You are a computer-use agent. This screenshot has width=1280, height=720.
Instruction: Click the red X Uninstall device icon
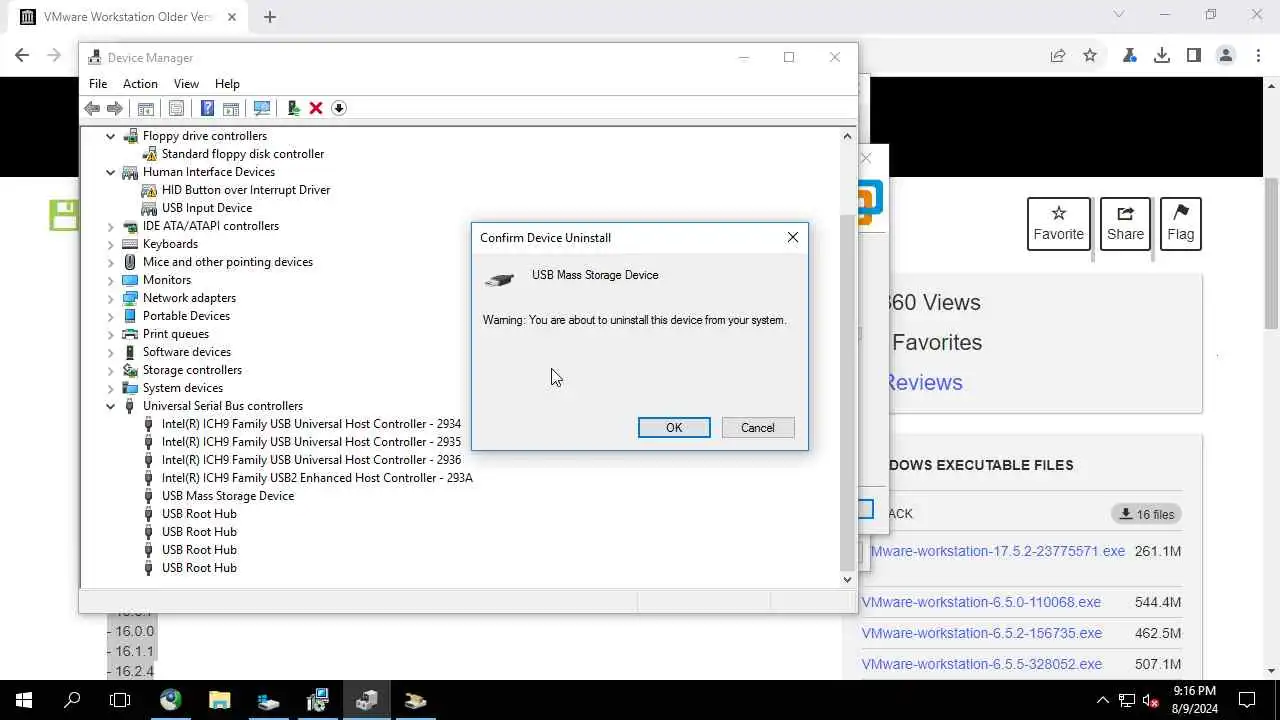point(316,108)
